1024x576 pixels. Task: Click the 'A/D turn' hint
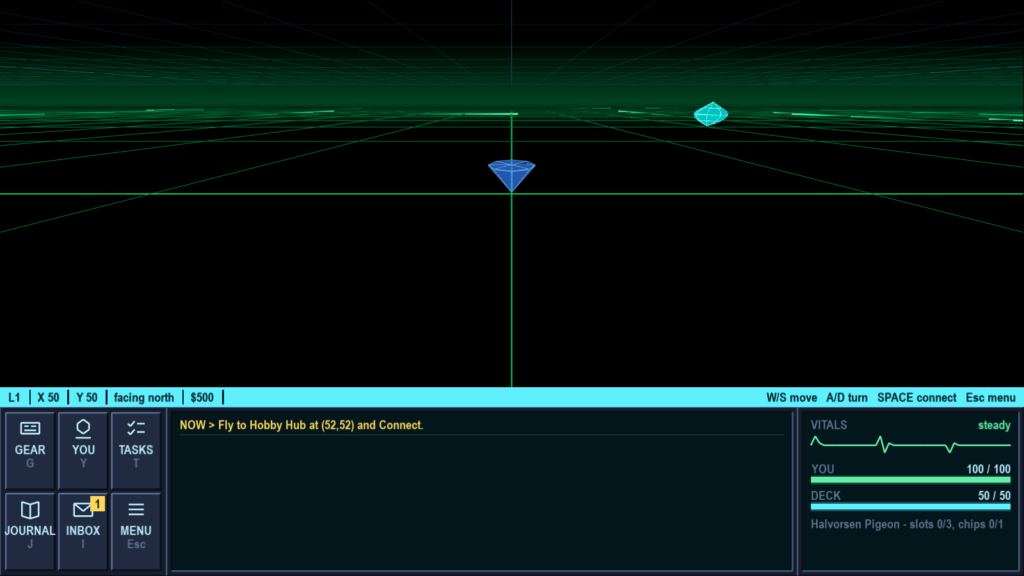847,398
